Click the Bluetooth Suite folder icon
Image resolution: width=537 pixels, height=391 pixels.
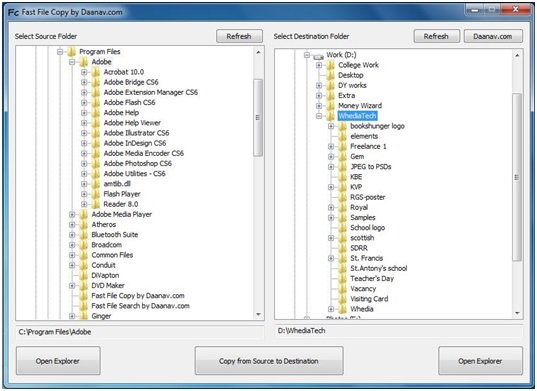pos(84,235)
